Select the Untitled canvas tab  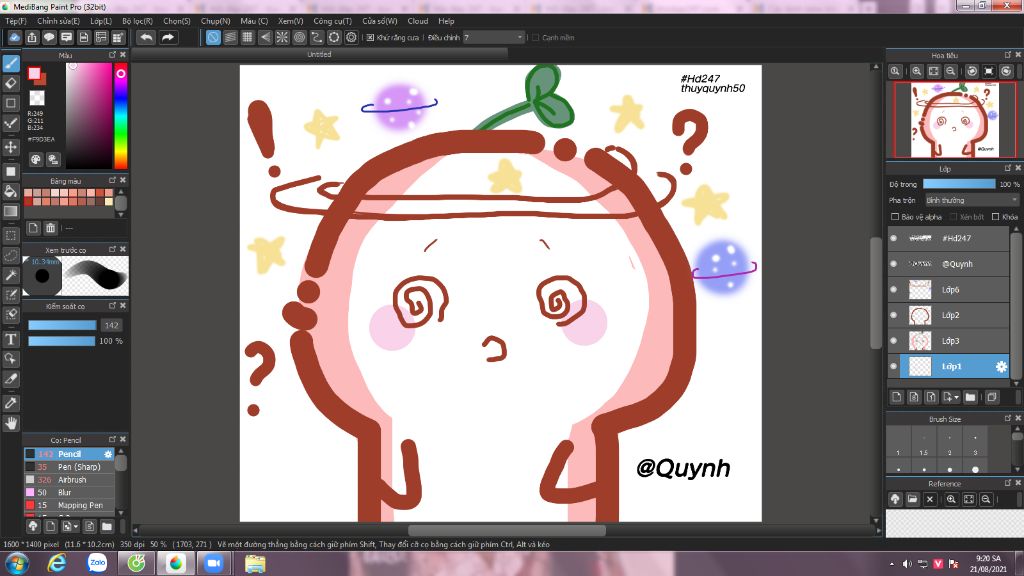coord(319,54)
